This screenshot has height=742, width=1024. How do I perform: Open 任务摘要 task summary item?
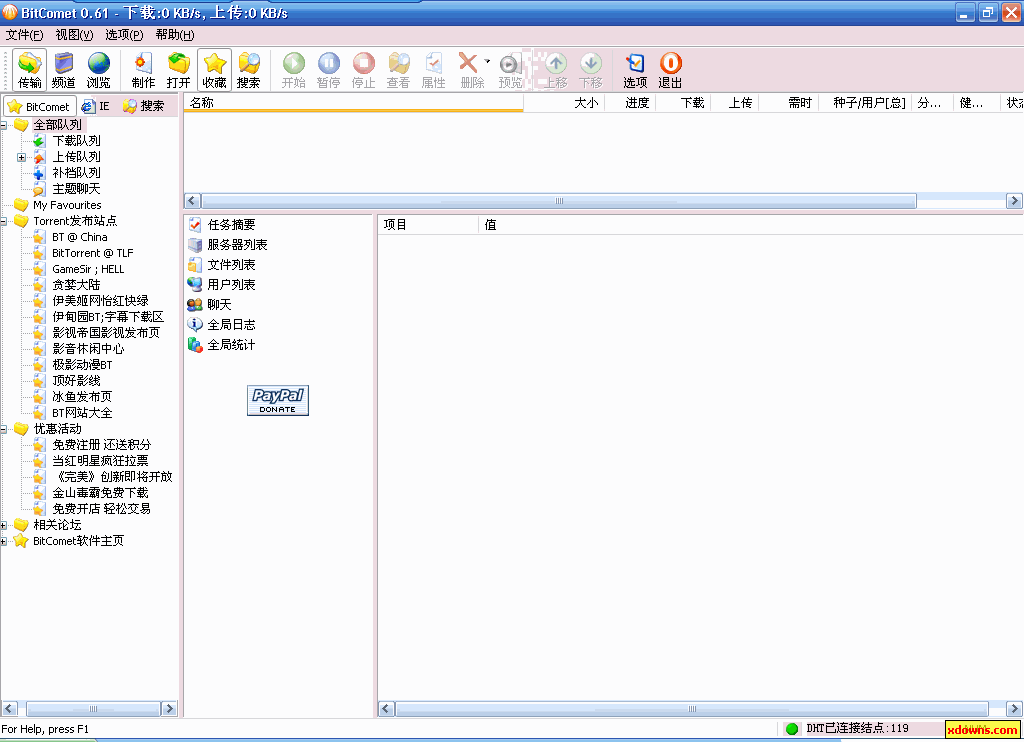pyautogui.click(x=222, y=225)
